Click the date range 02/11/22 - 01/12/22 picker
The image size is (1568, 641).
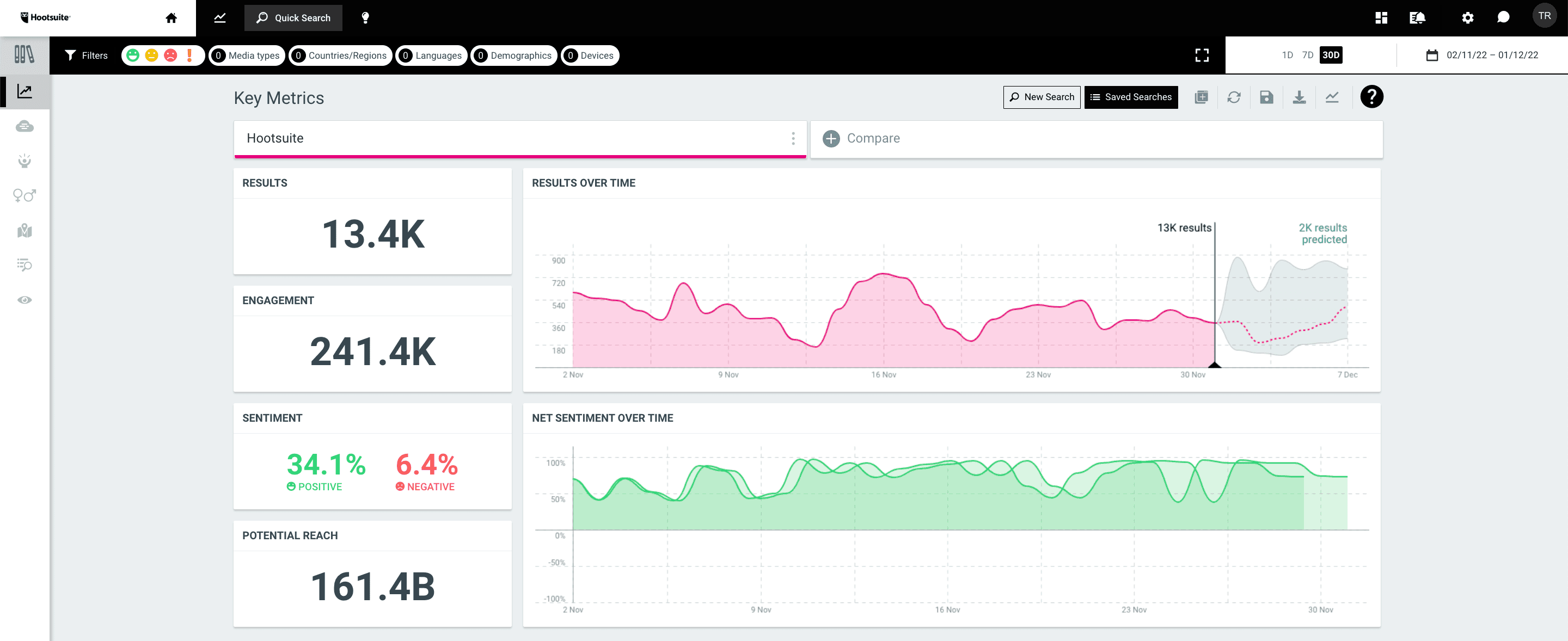1483,55
